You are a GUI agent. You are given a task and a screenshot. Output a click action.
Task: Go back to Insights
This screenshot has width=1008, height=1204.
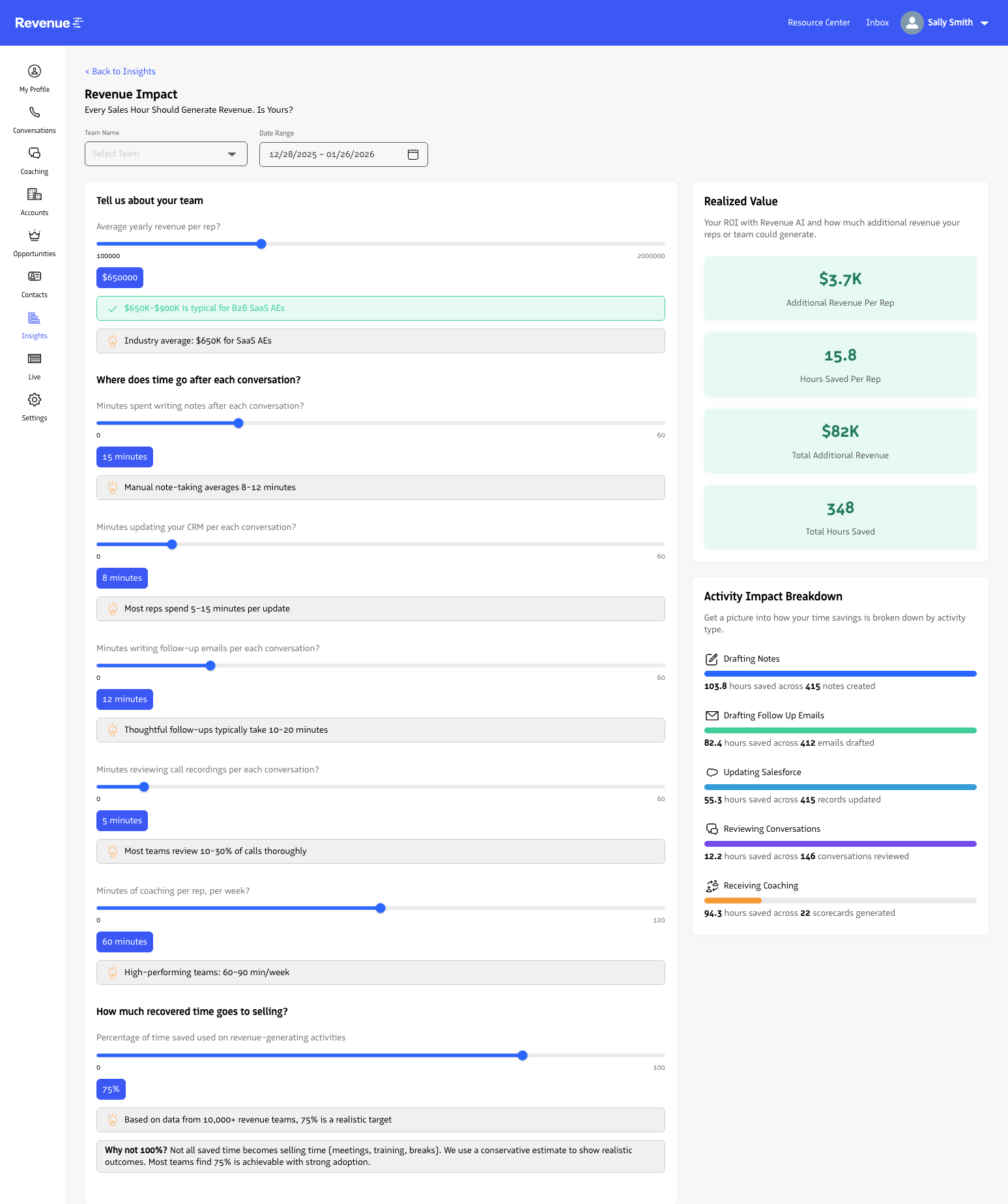(121, 72)
